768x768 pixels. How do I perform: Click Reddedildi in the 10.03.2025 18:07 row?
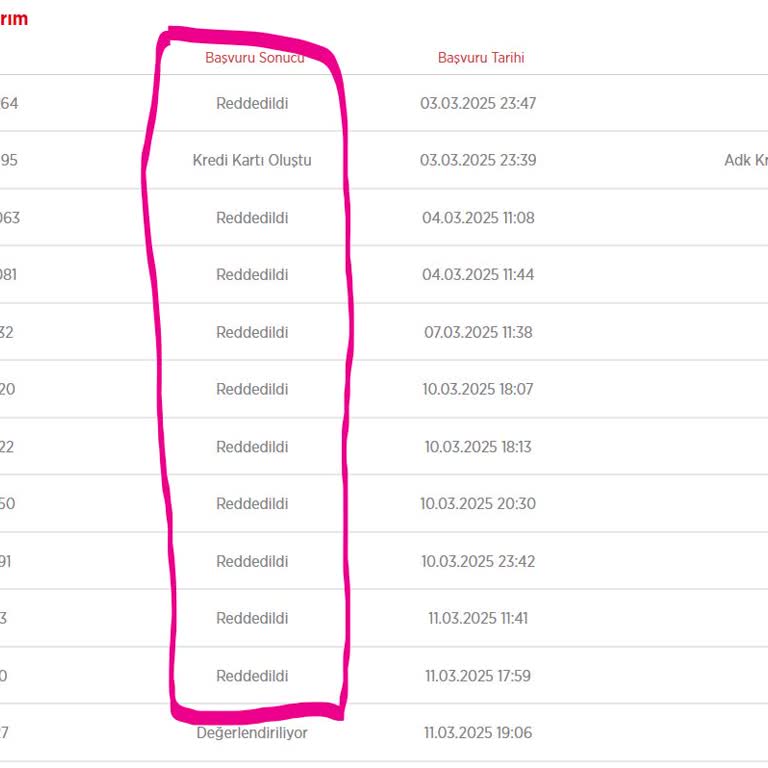[252, 389]
